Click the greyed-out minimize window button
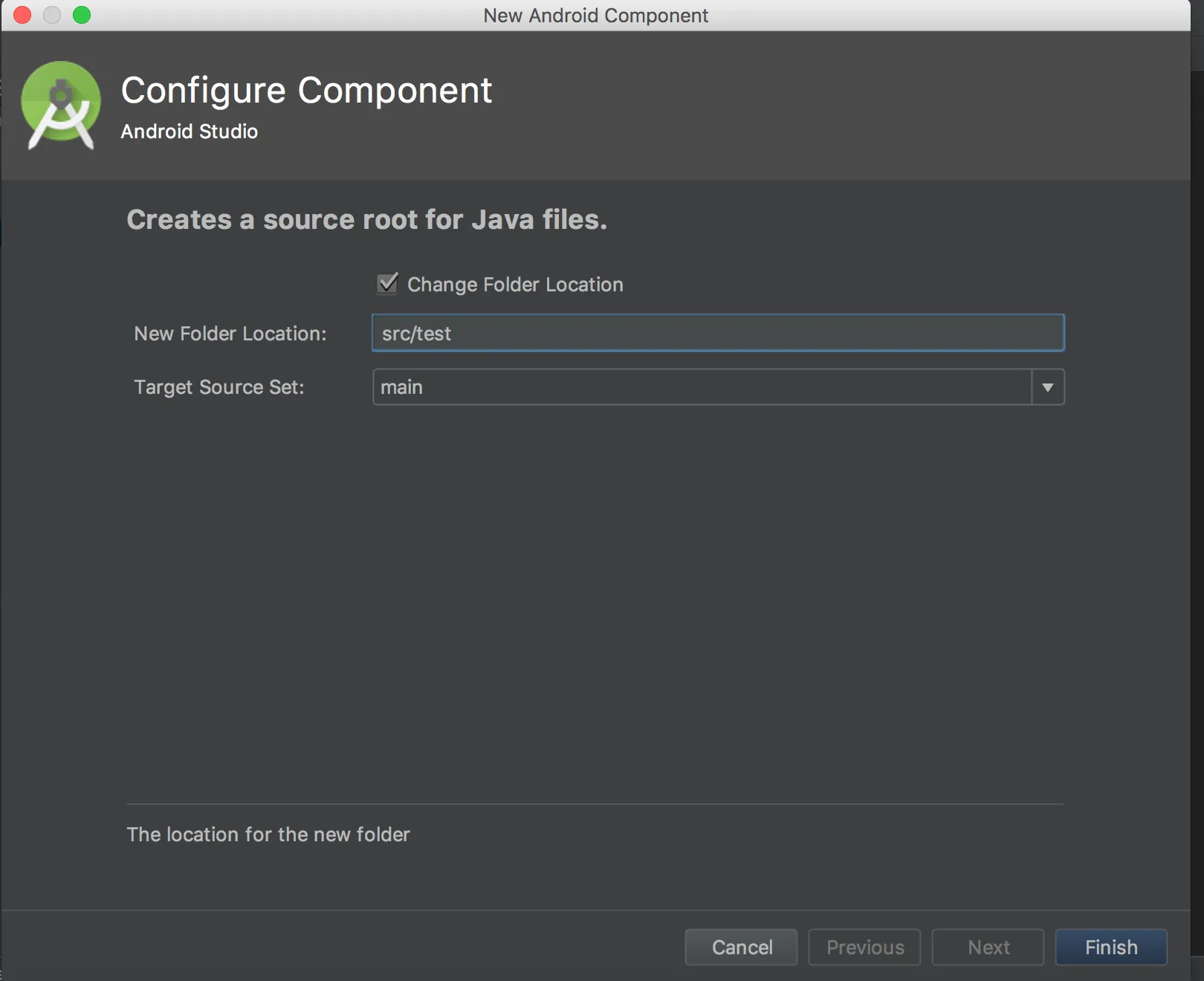The height and width of the screenshot is (981, 1204). pyautogui.click(x=52, y=15)
